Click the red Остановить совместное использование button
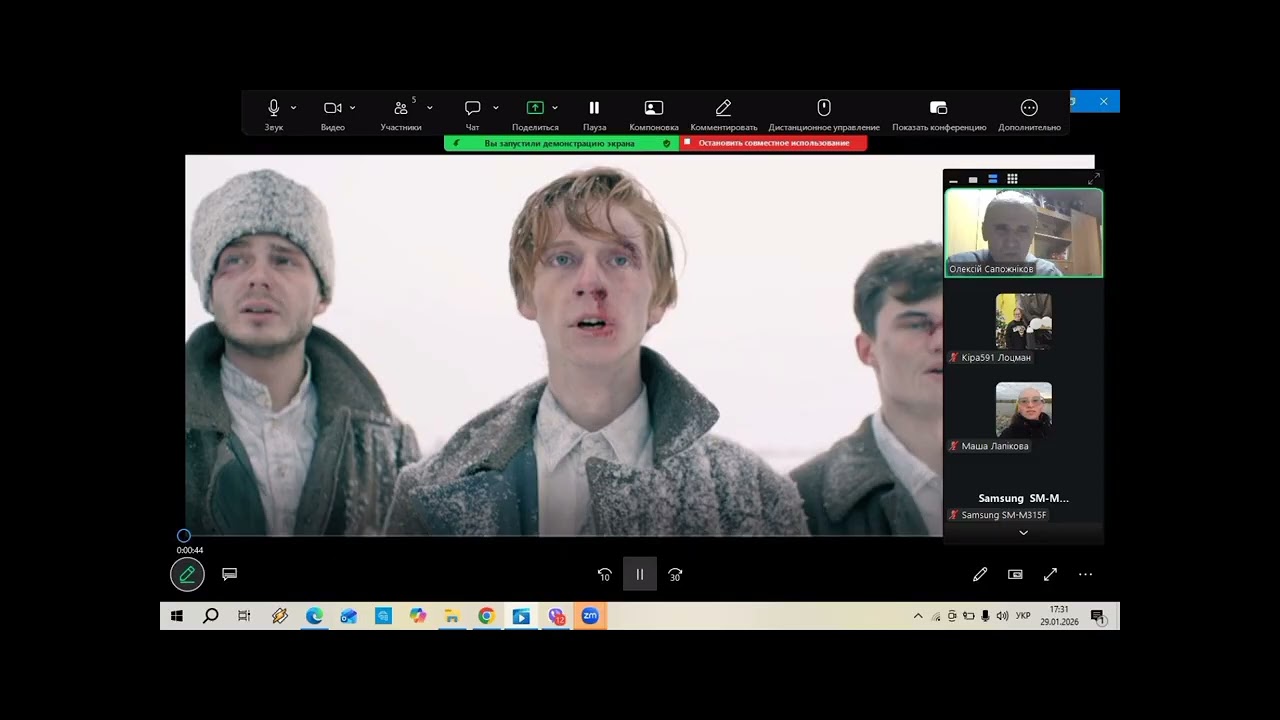The height and width of the screenshot is (720, 1280). click(x=773, y=143)
